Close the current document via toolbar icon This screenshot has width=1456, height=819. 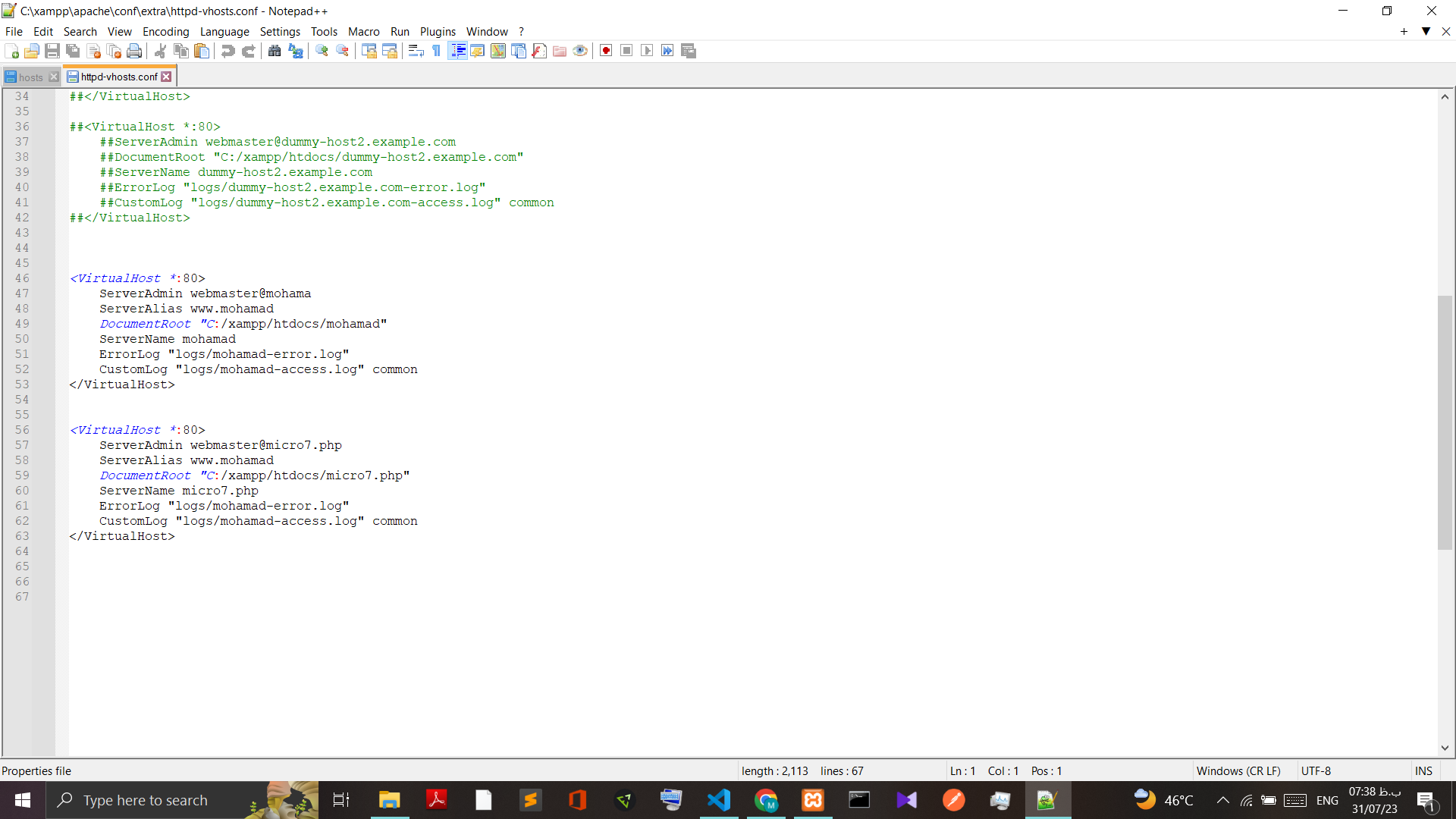tap(93, 51)
